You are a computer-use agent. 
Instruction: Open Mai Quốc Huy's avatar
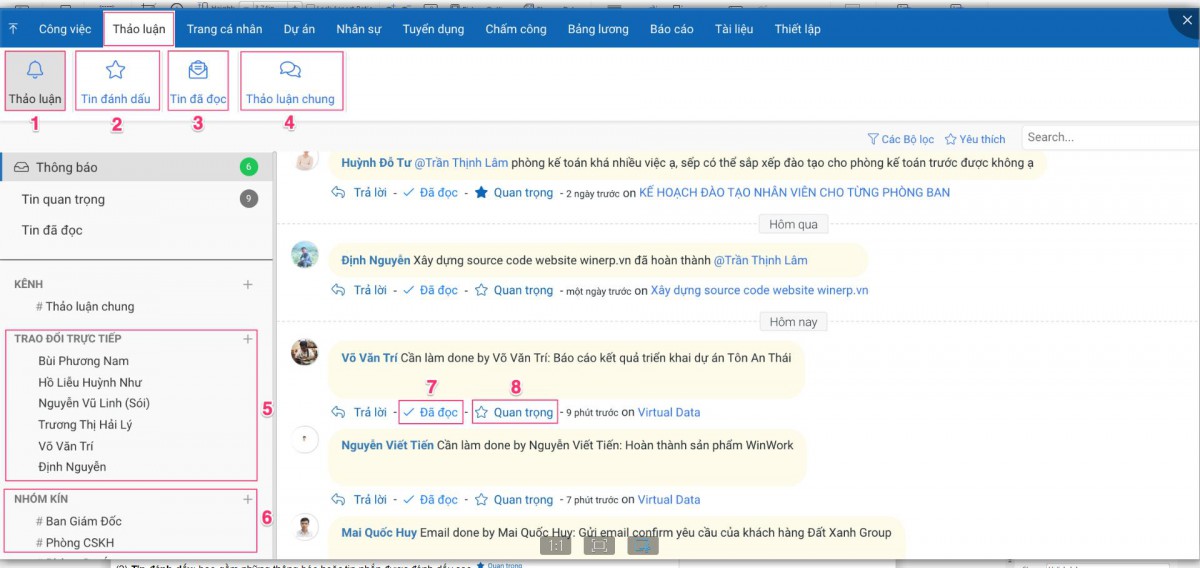[305, 527]
